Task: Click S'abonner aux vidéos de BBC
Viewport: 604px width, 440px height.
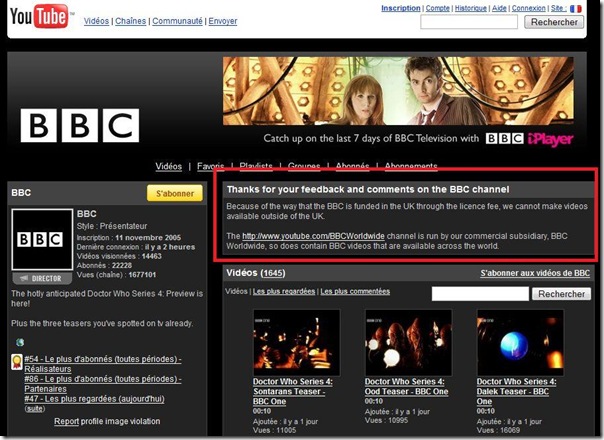Action: (535, 273)
